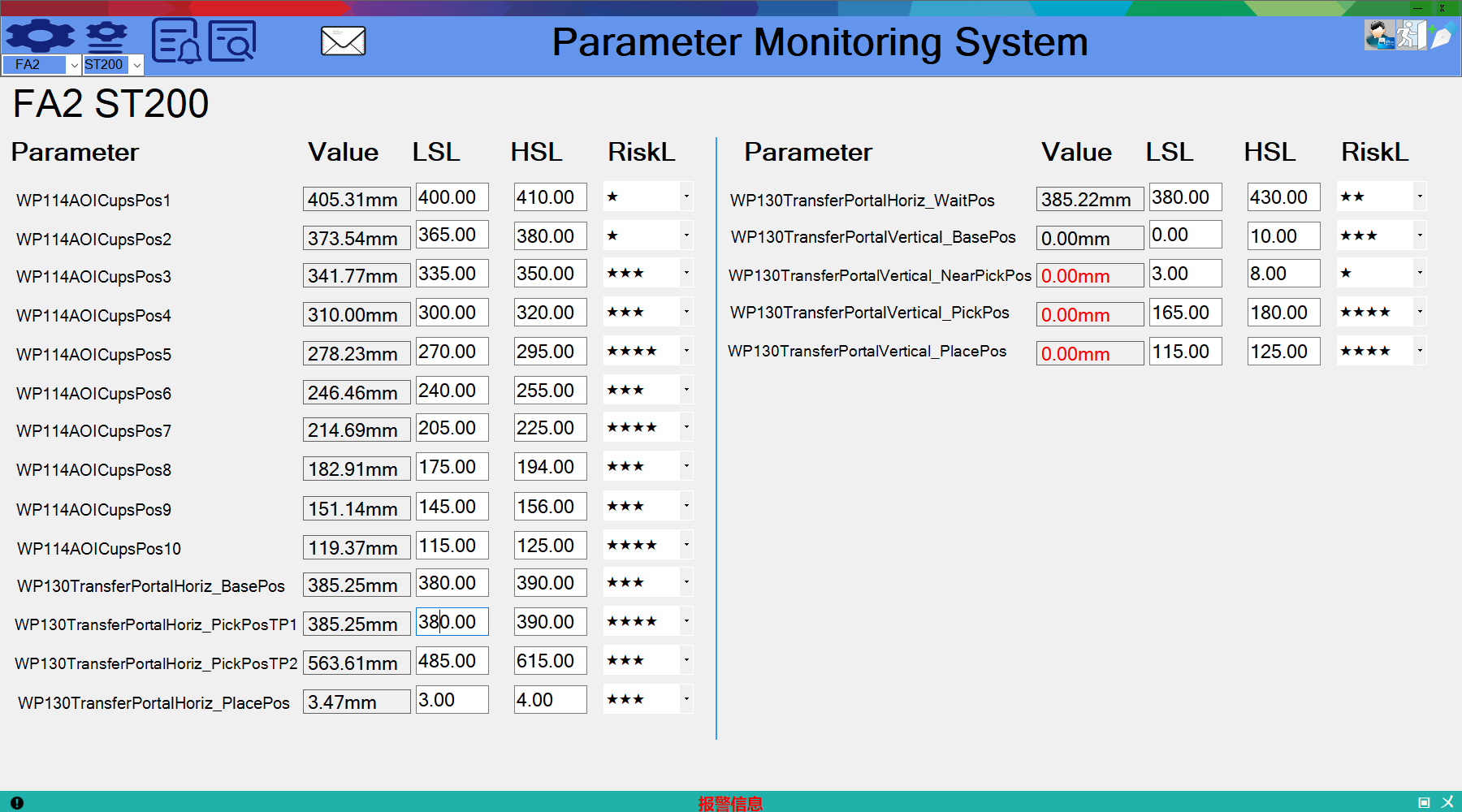Image resolution: width=1462 pixels, height=812 pixels.
Task: Open the envelope mail icon
Action: (344, 41)
